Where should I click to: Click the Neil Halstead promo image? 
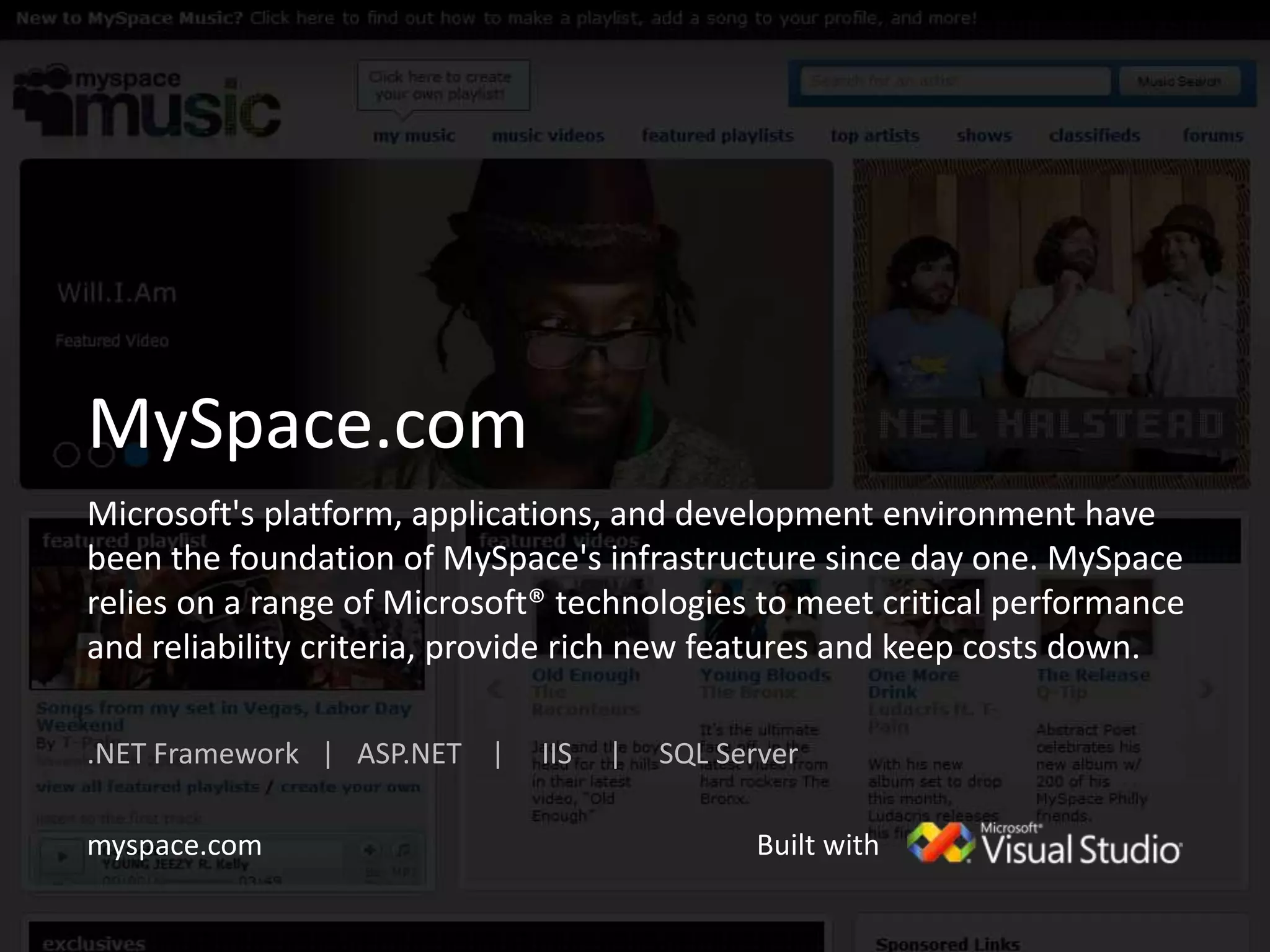pyautogui.click(x=1051, y=324)
